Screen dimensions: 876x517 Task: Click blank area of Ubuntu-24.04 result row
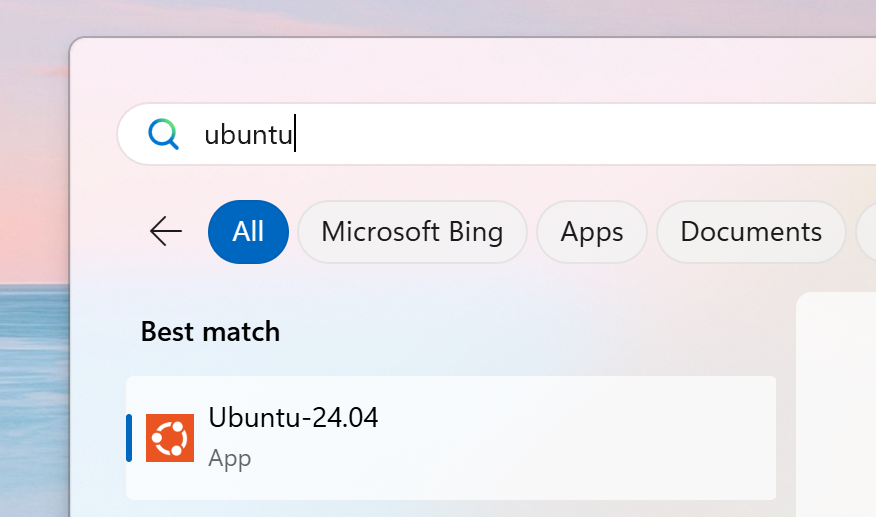pyautogui.click(x=580, y=438)
